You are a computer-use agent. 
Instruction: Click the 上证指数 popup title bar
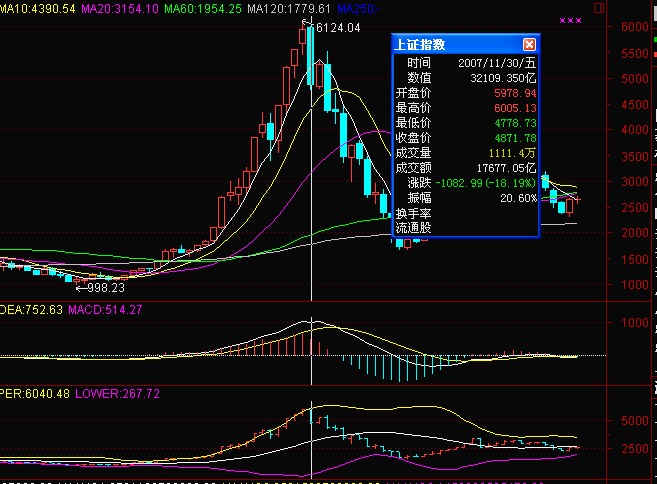click(x=455, y=44)
